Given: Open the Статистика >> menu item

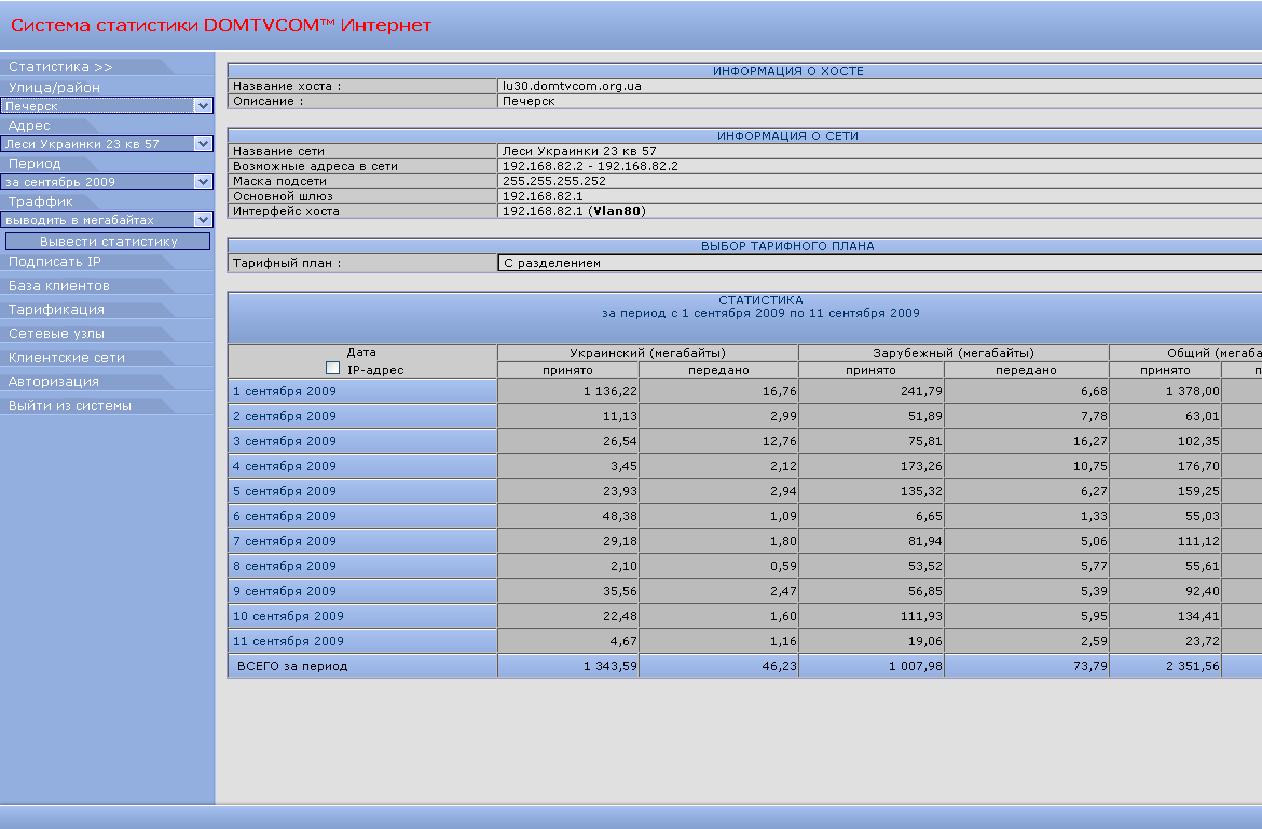Looking at the screenshot, I should (61, 67).
